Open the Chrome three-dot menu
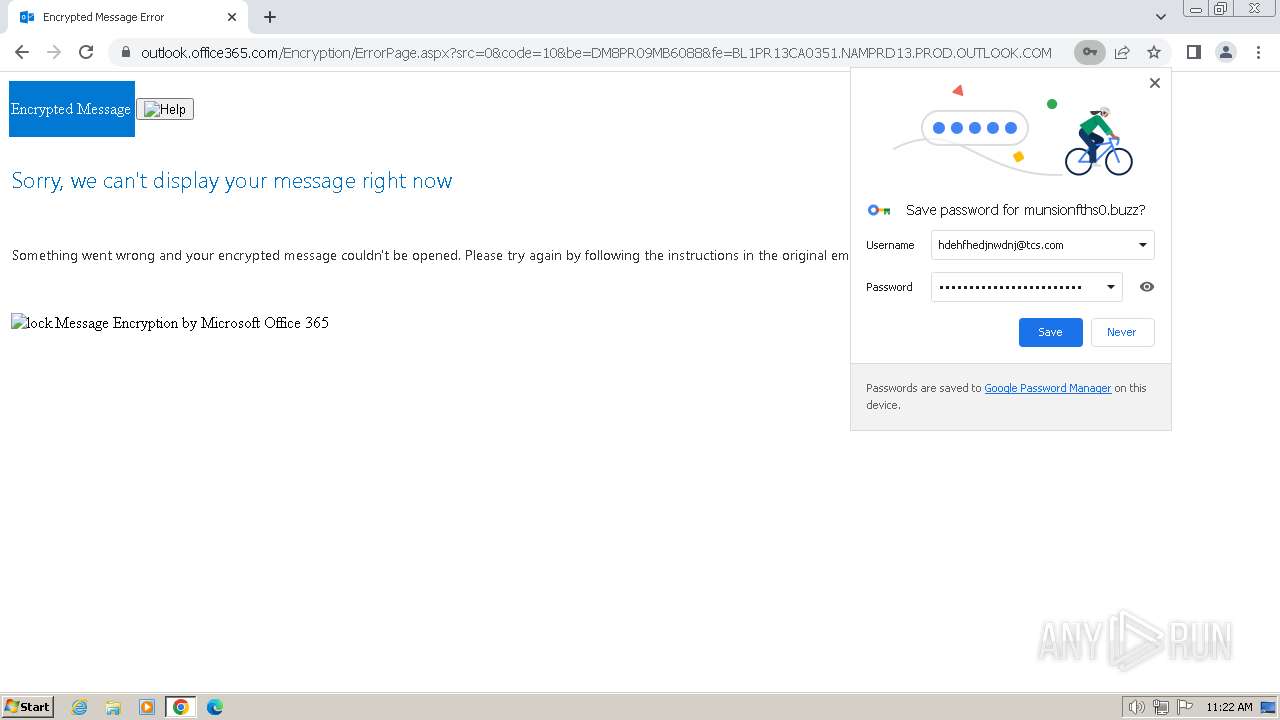The image size is (1280, 720). coord(1258,52)
